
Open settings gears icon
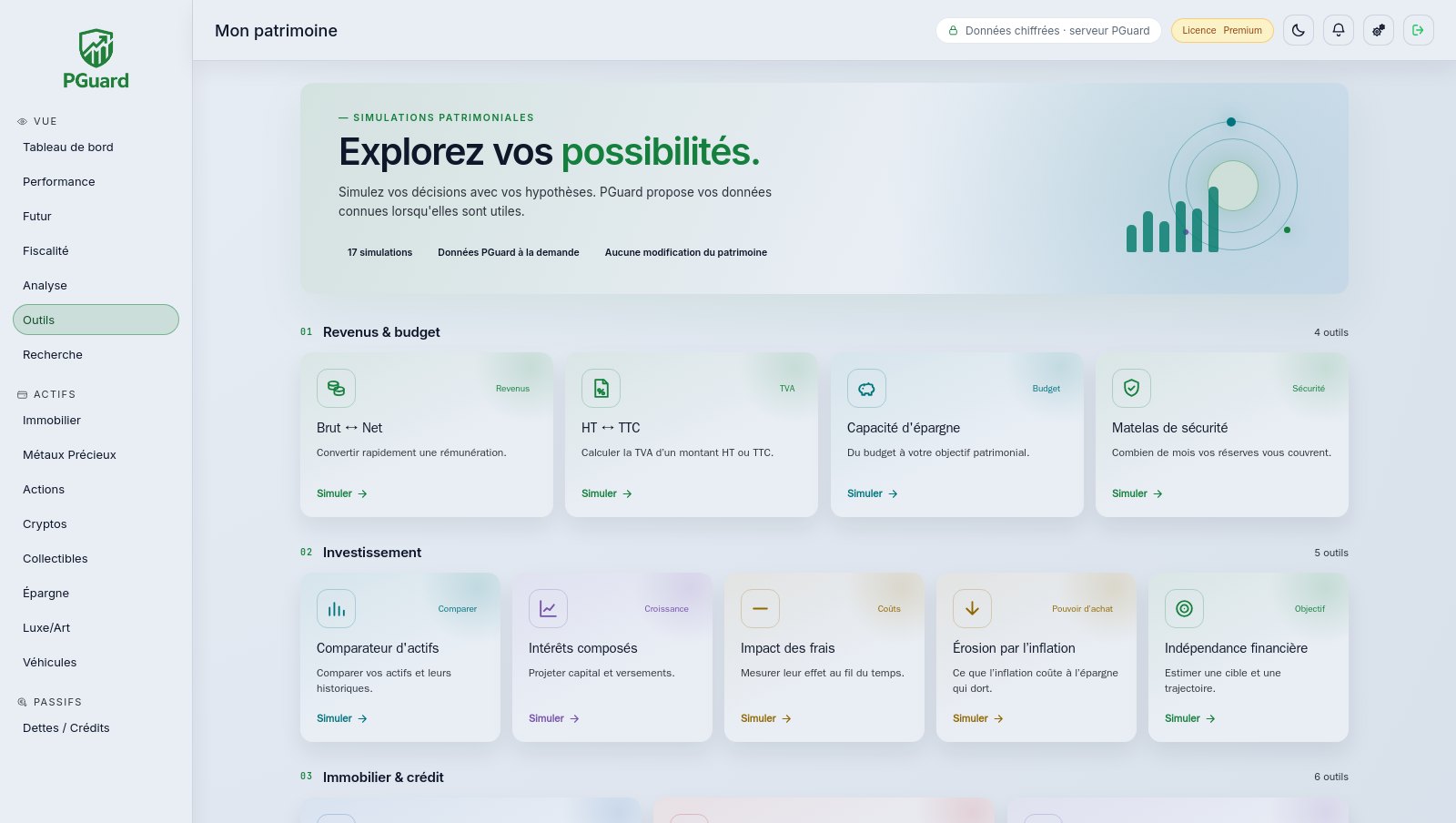click(x=1379, y=30)
